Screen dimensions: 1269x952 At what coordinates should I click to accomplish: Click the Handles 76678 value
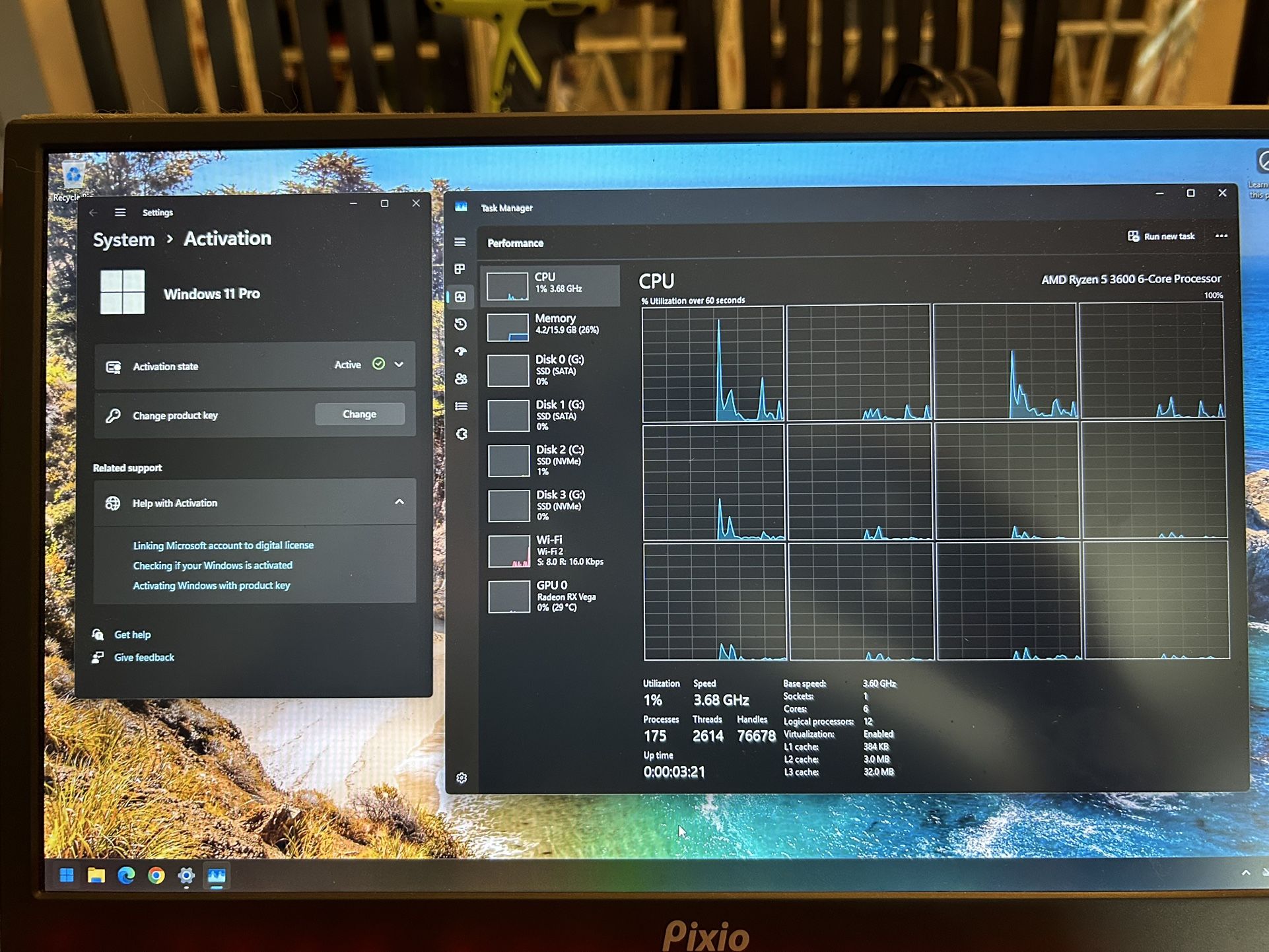[x=756, y=735]
